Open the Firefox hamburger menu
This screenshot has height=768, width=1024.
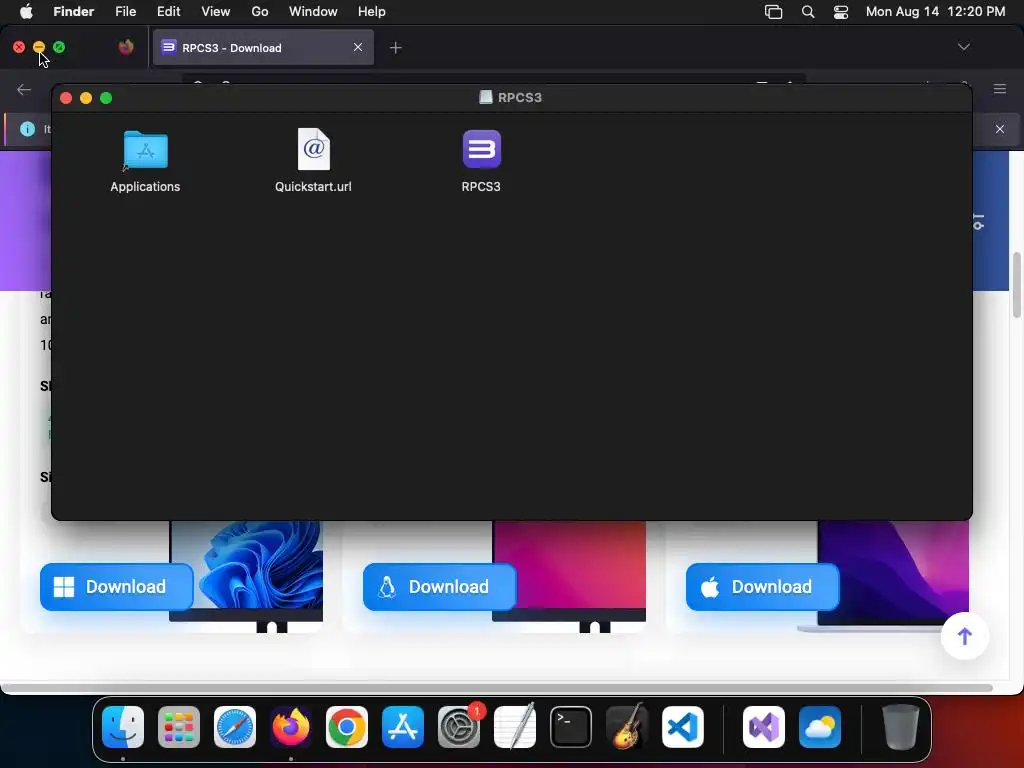(1000, 89)
